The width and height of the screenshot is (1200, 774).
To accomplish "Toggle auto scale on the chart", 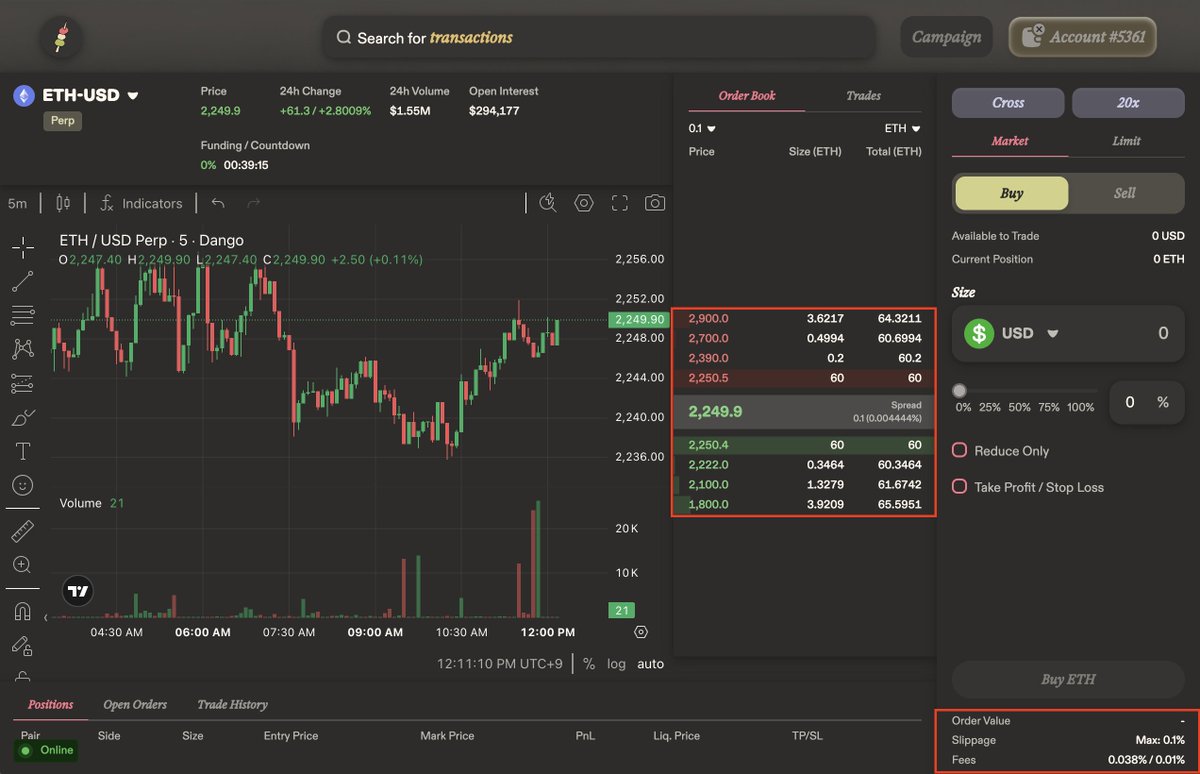I will tap(650, 664).
